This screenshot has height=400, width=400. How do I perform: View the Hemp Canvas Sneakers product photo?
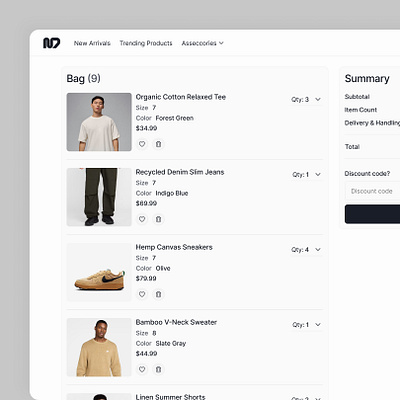tap(99, 272)
